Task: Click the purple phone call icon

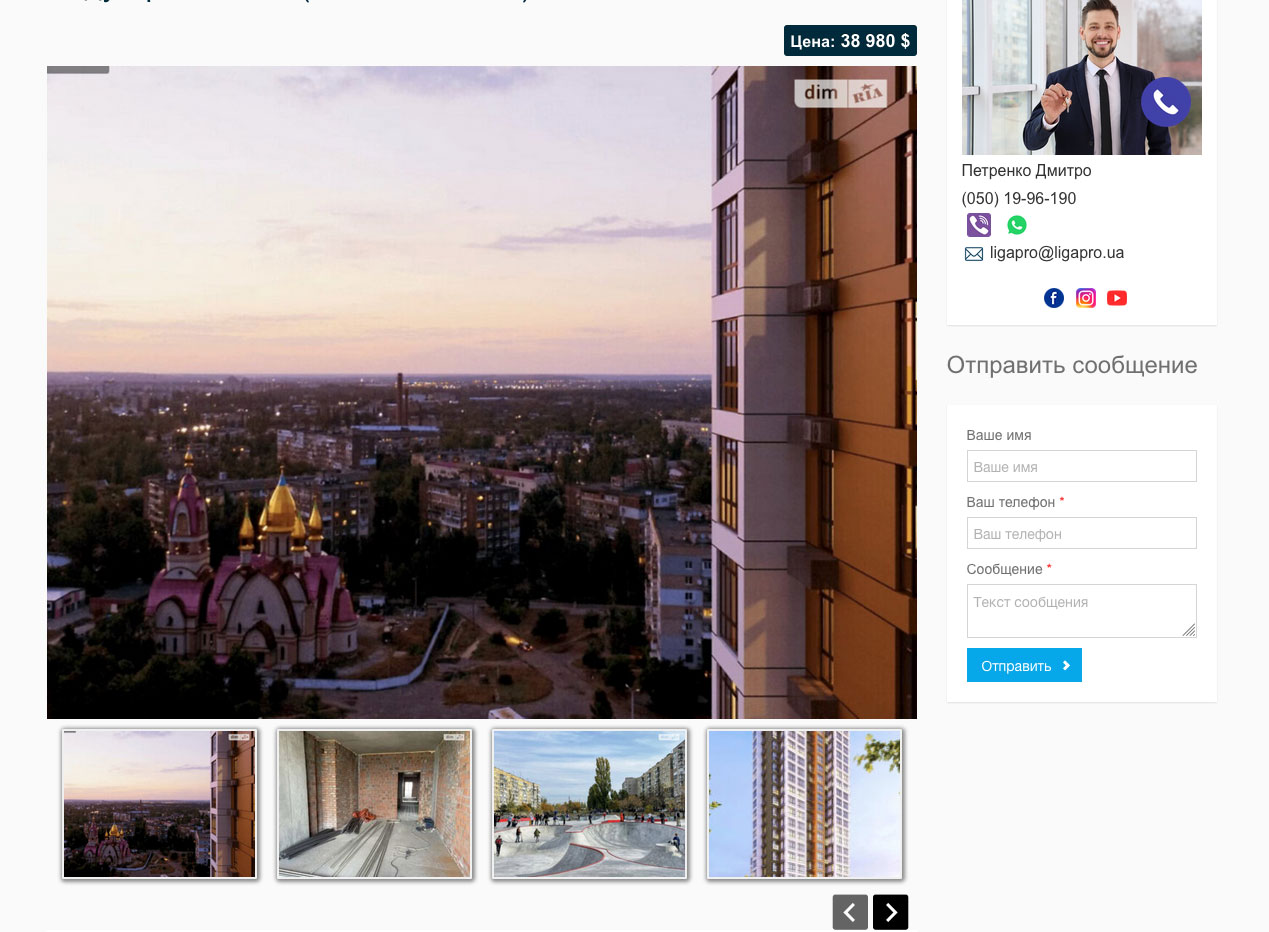Action: click(1165, 102)
